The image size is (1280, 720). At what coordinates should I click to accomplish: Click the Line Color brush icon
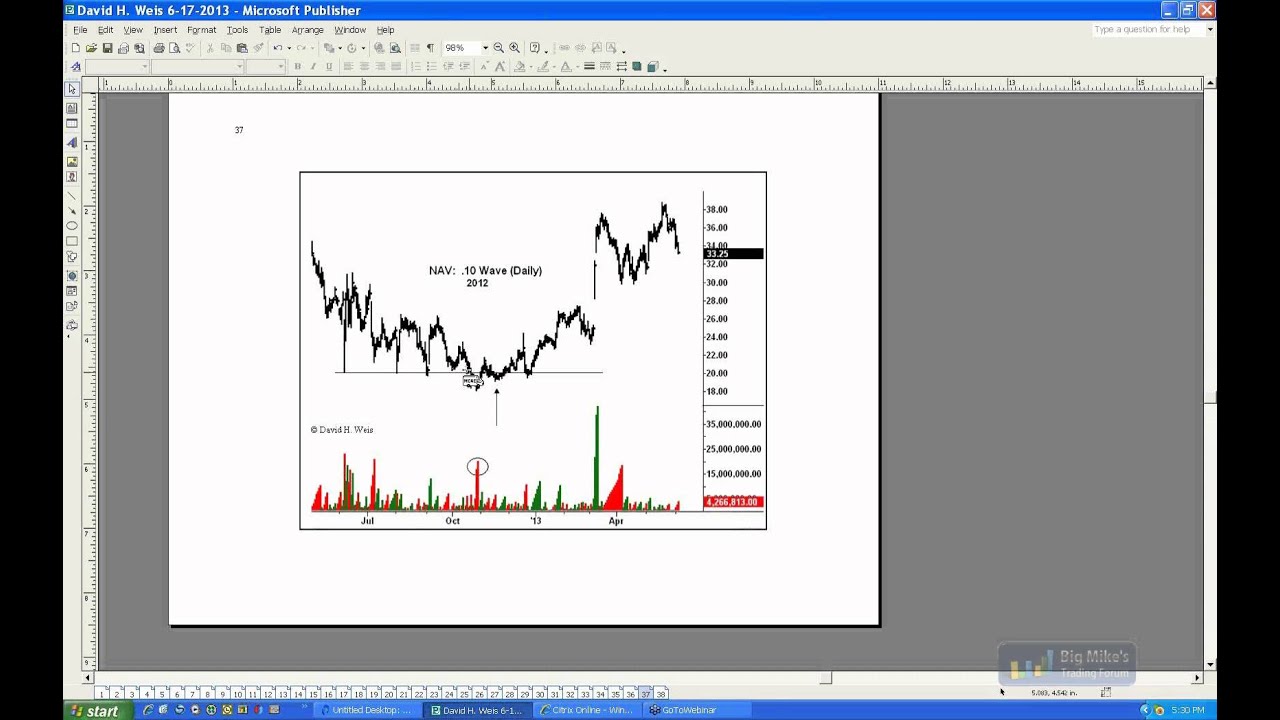(542, 67)
